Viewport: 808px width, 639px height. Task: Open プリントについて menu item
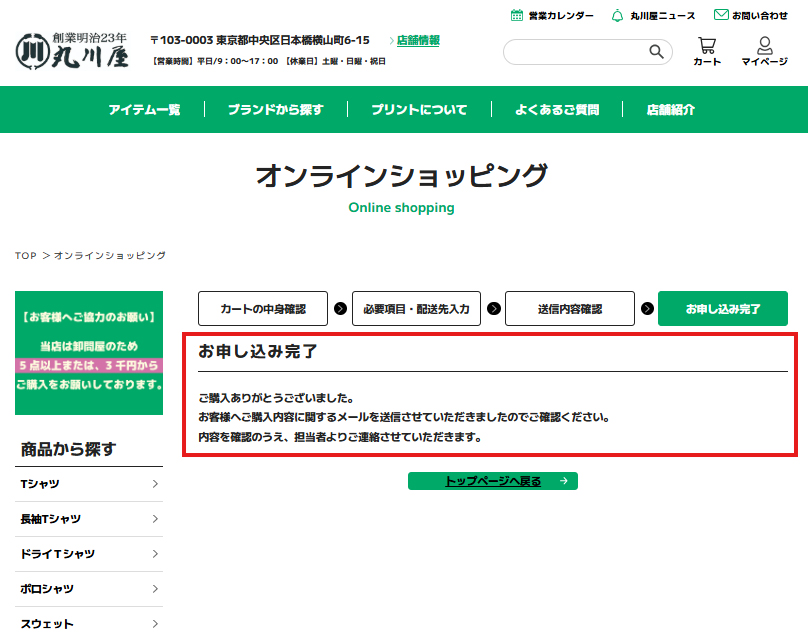click(419, 110)
